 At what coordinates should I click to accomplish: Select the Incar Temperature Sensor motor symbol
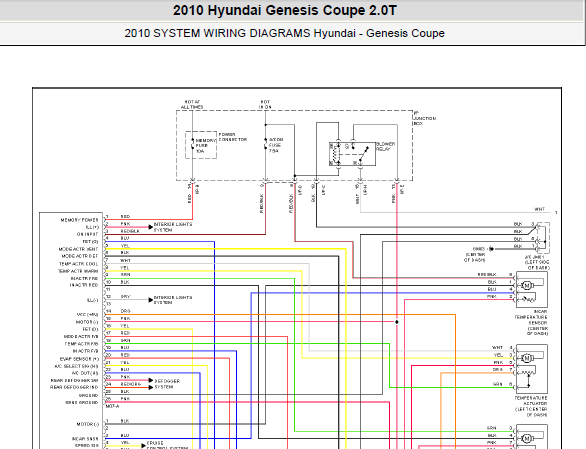coord(527,286)
